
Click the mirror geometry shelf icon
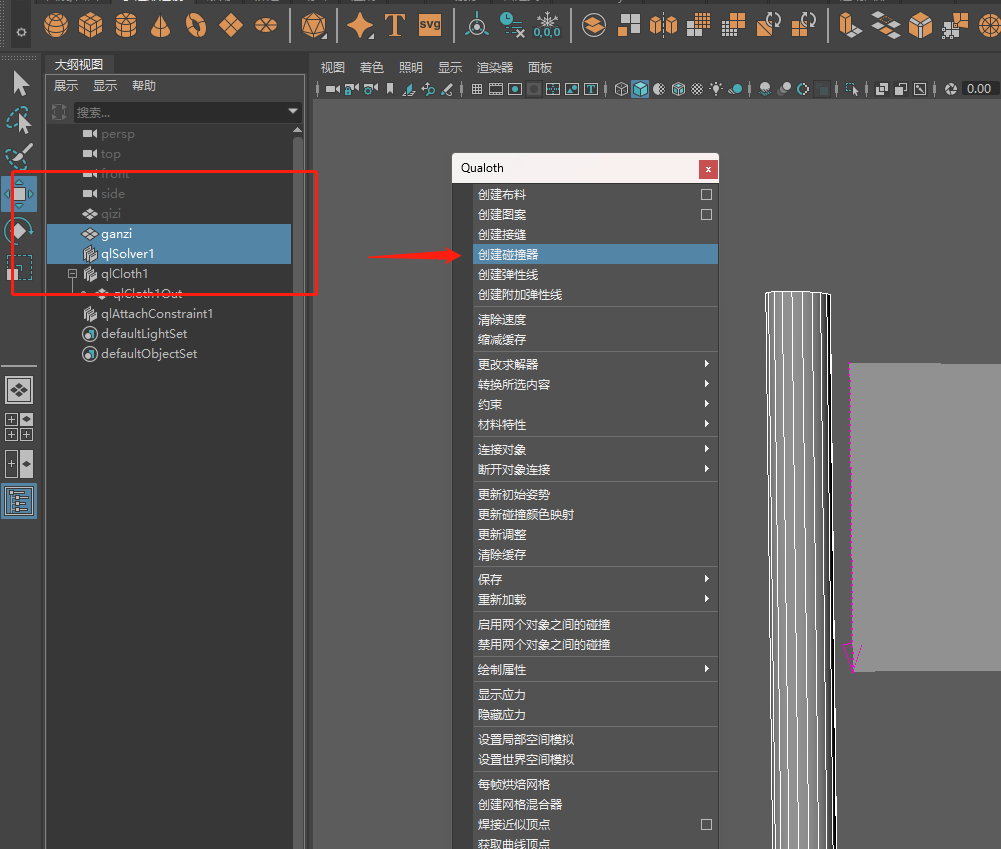point(663,26)
